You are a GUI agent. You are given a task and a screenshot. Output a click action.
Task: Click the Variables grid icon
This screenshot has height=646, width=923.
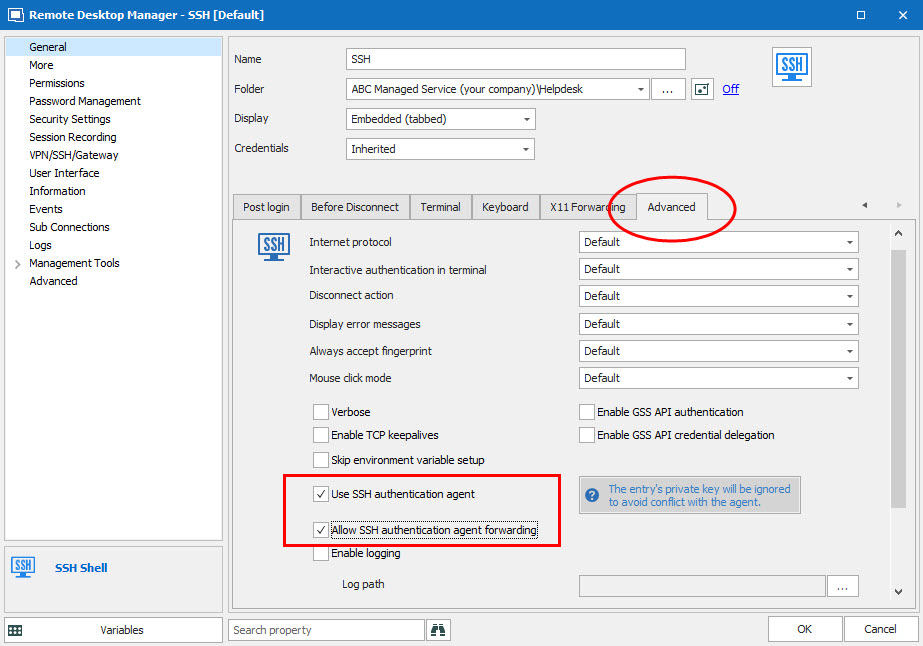pos(15,630)
